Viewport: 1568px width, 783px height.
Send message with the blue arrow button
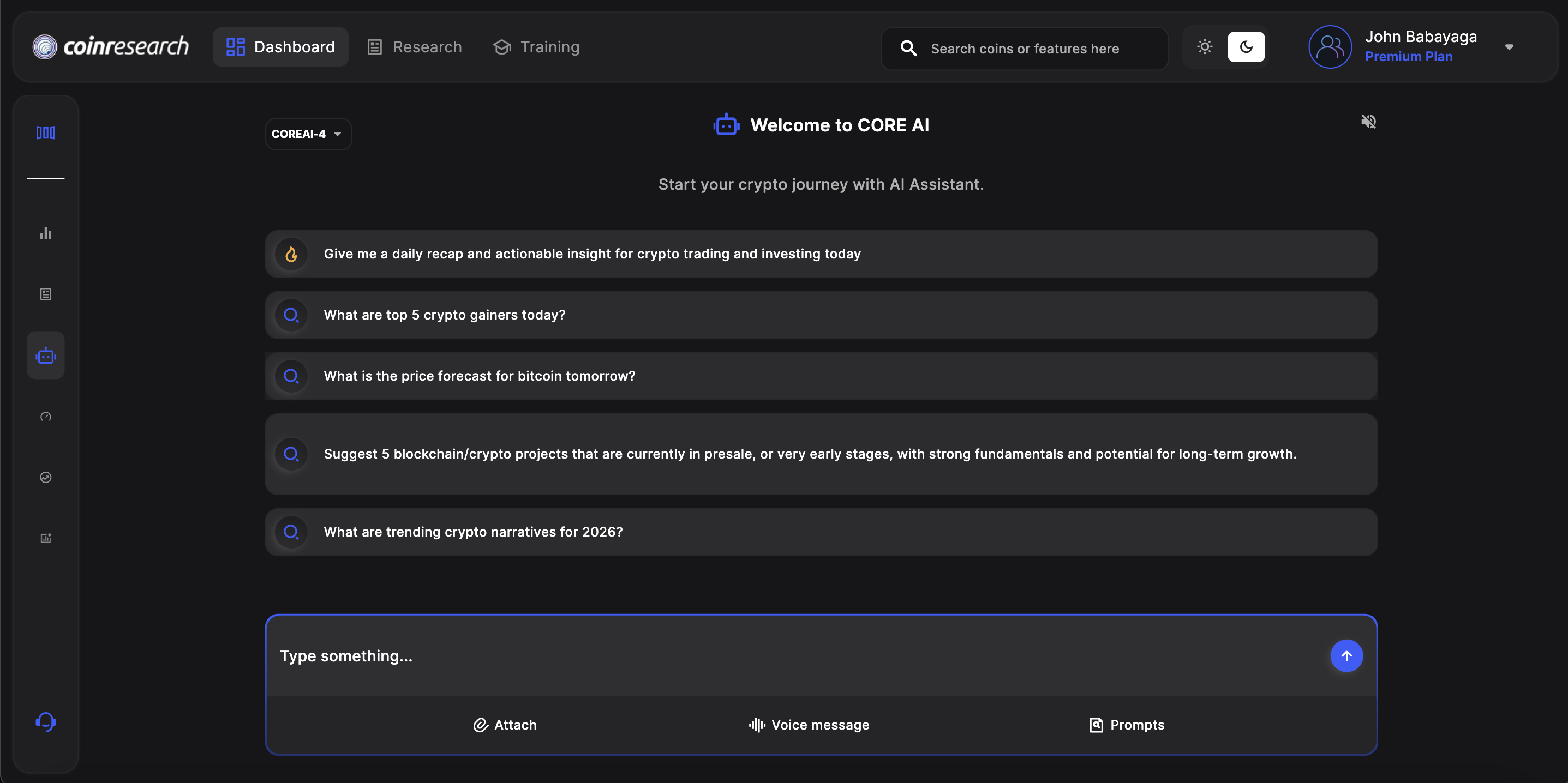[1346, 656]
